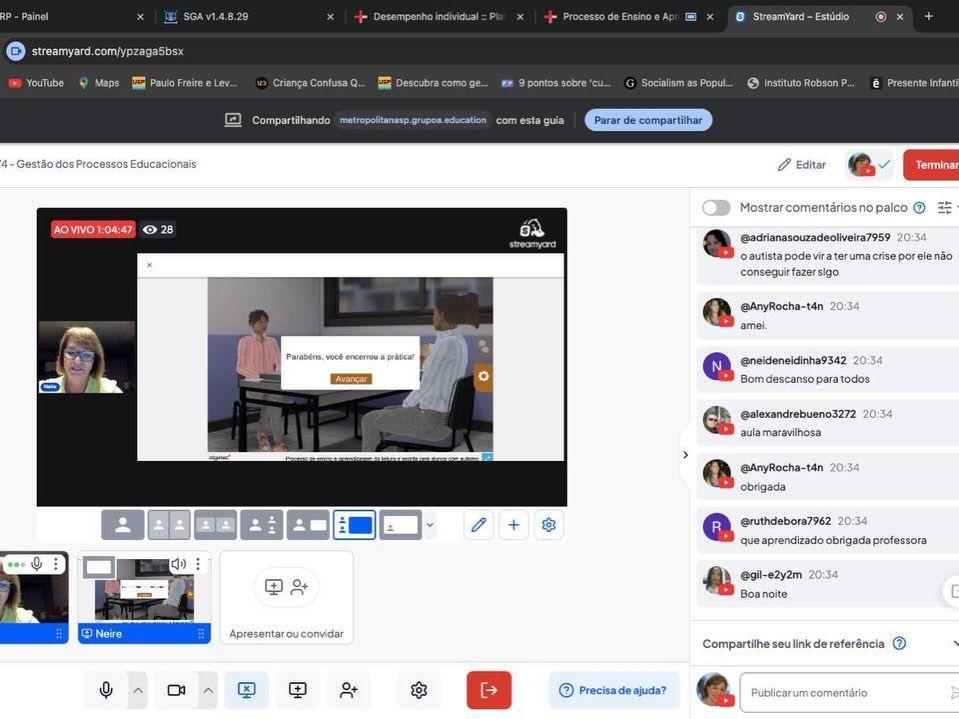Click Apresentar ou convidar card

pyautogui.click(x=286, y=597)
